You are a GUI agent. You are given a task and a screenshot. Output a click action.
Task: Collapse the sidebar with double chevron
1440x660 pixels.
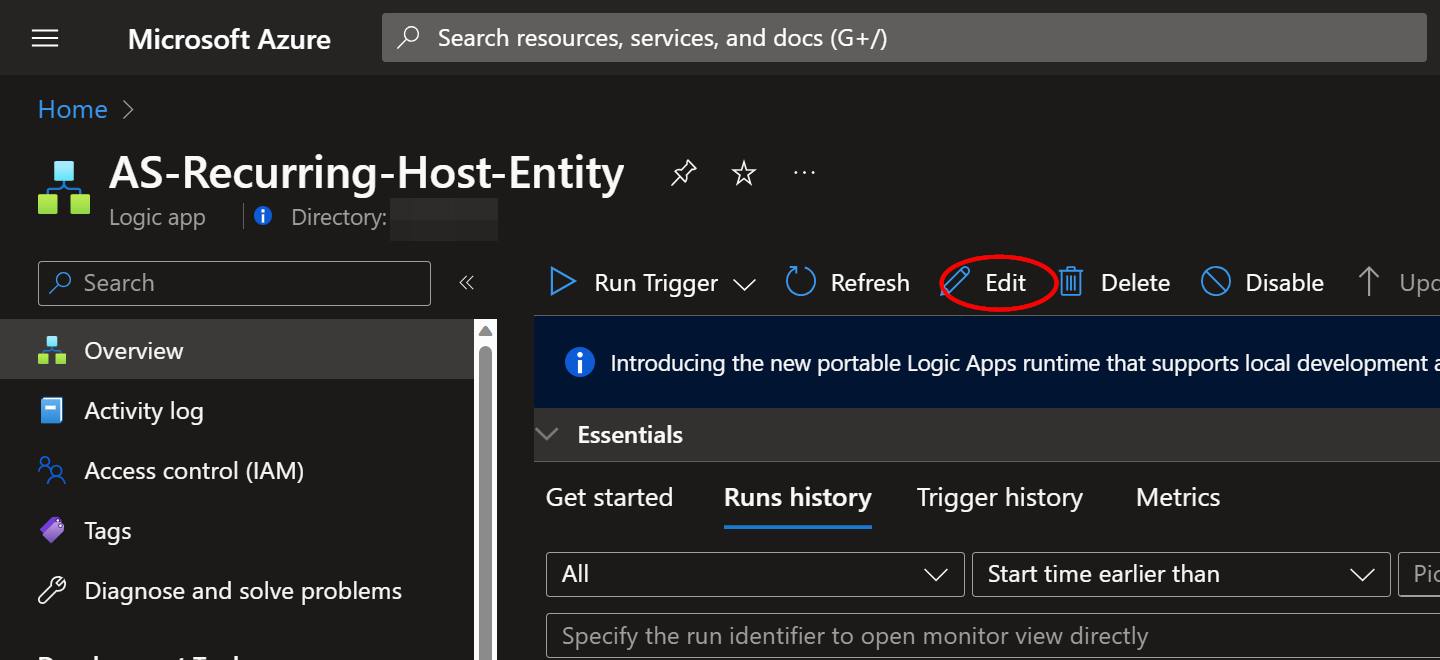coord(466,283)
